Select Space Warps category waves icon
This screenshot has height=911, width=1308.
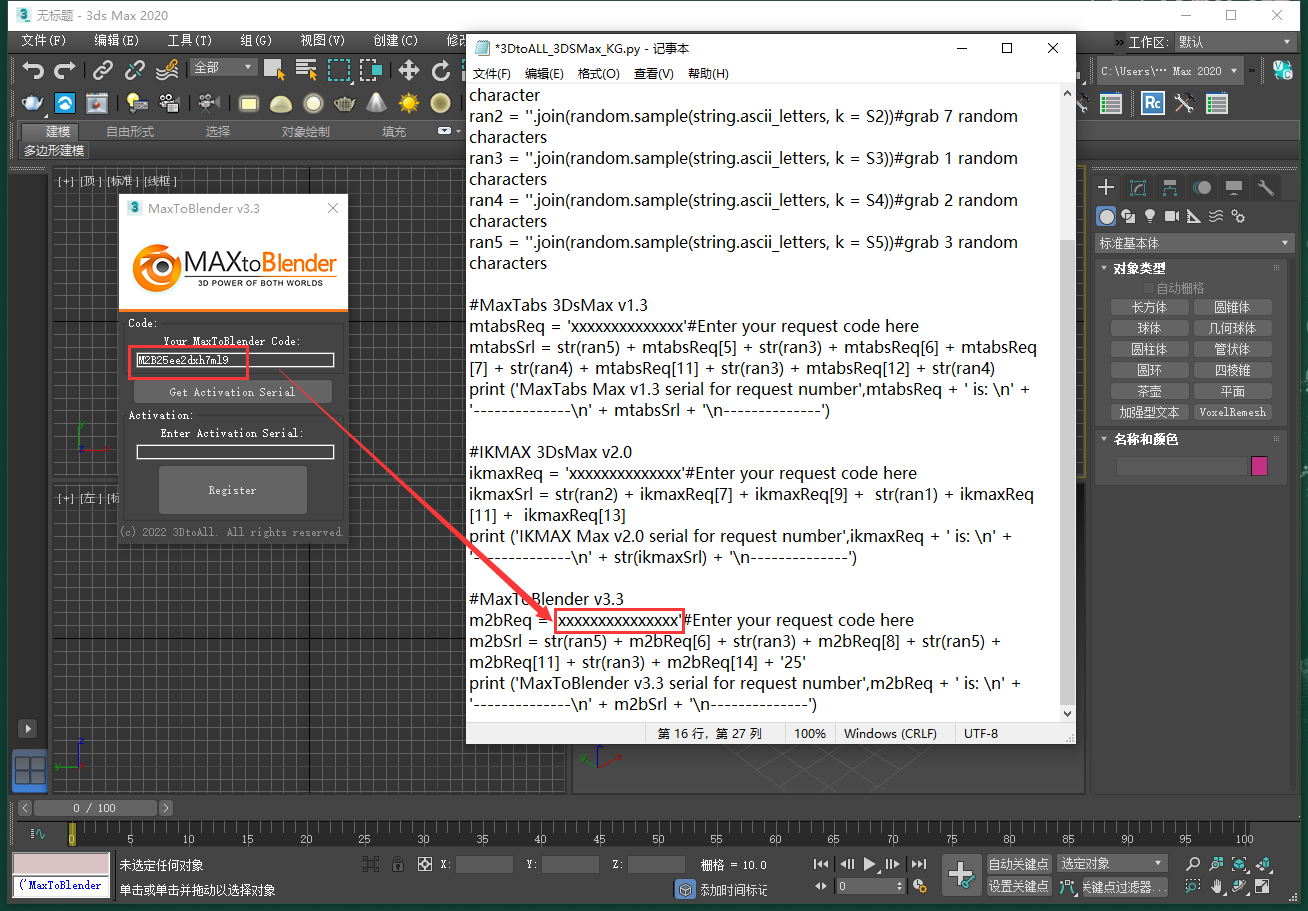(1216, 216)
